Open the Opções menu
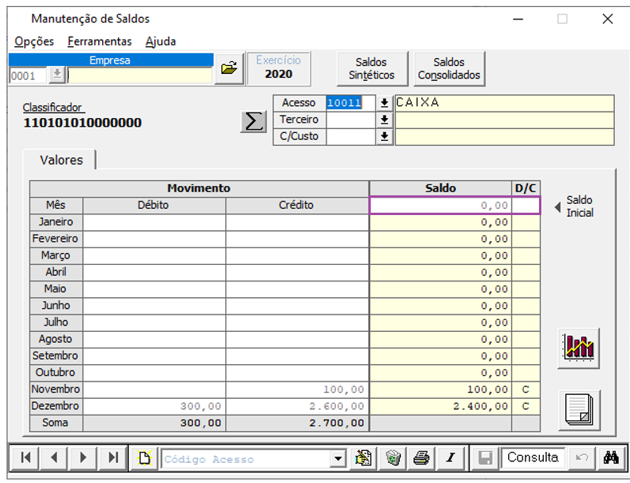This screenshot has height=483, width=630. [34, 41]
